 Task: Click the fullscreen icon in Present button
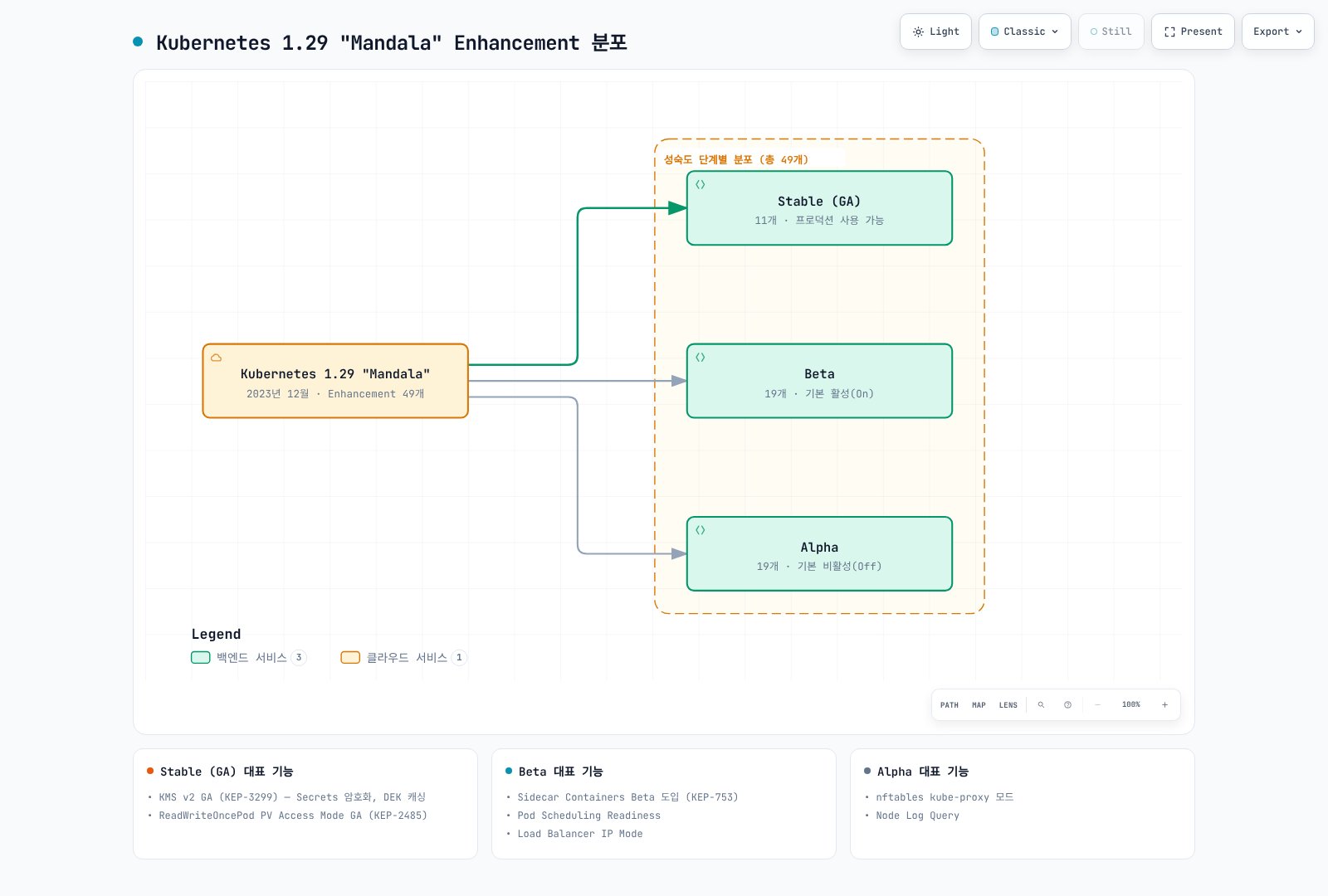click(x=1169, y=32)
